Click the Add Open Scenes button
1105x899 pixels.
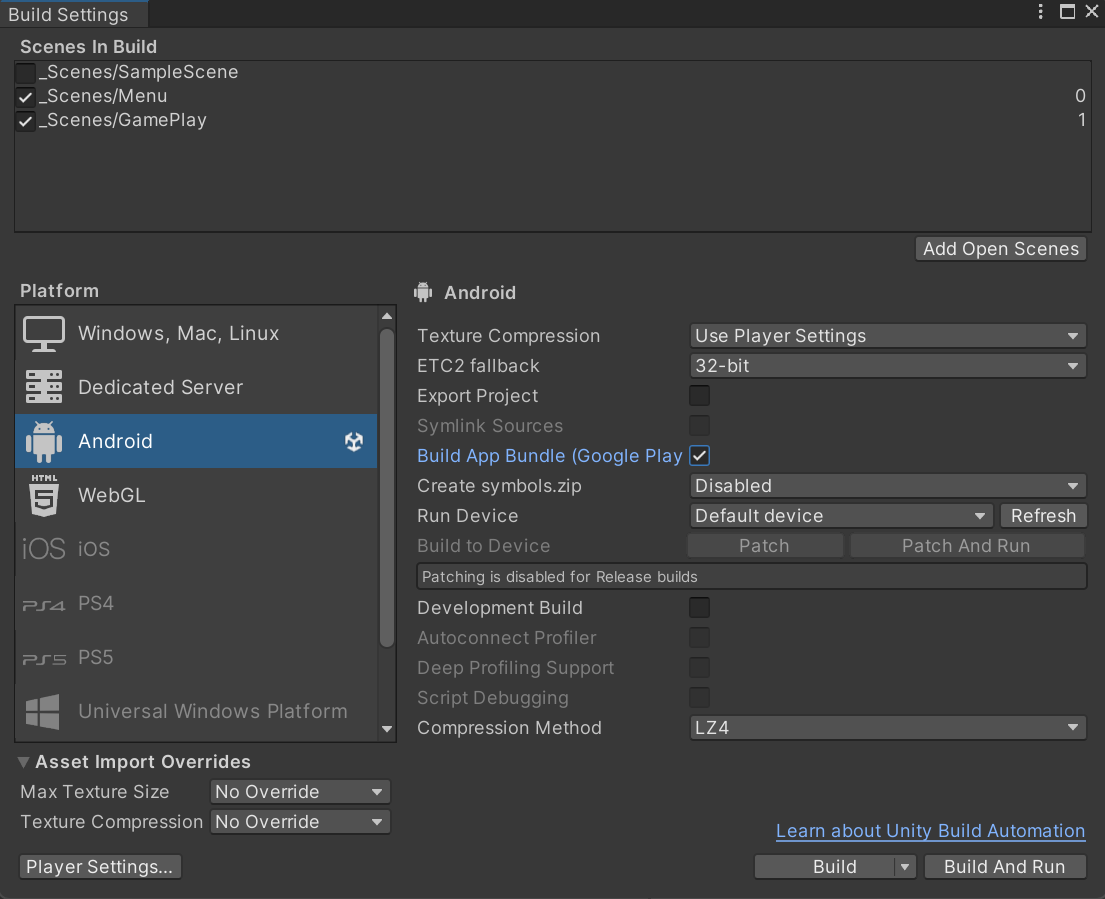pyautogui.click(x=1000, y=249)
